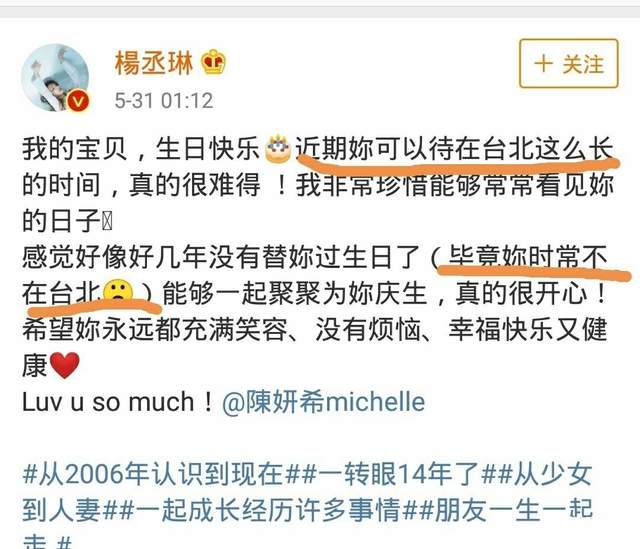Open the post timestamp 5-31 01:12
Viewport: 640px width, 549px height.
pyautogui.click(x=164, y=100)
